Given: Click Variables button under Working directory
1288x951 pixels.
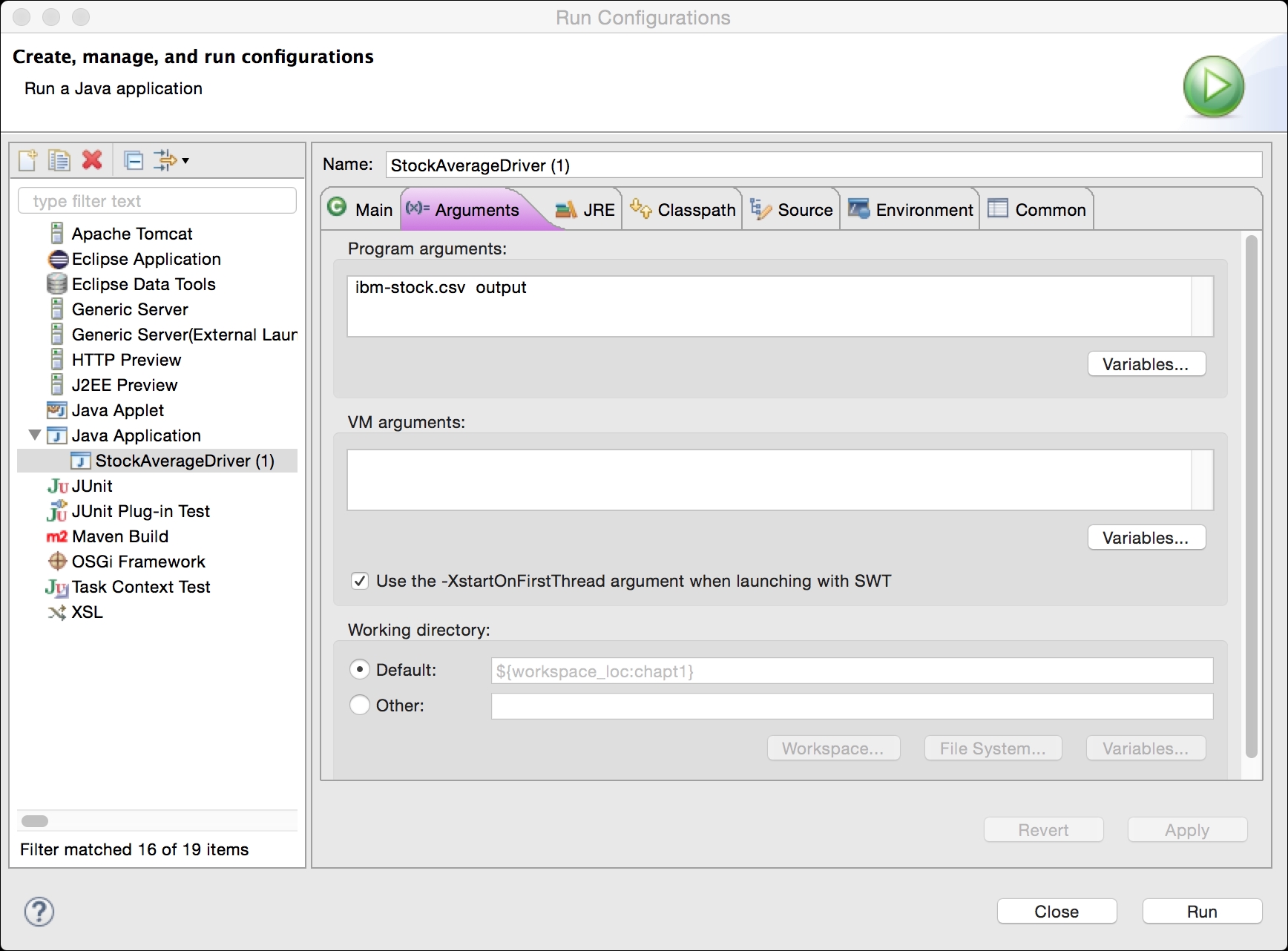Looking at the screenshot, I should (1146, 748).
